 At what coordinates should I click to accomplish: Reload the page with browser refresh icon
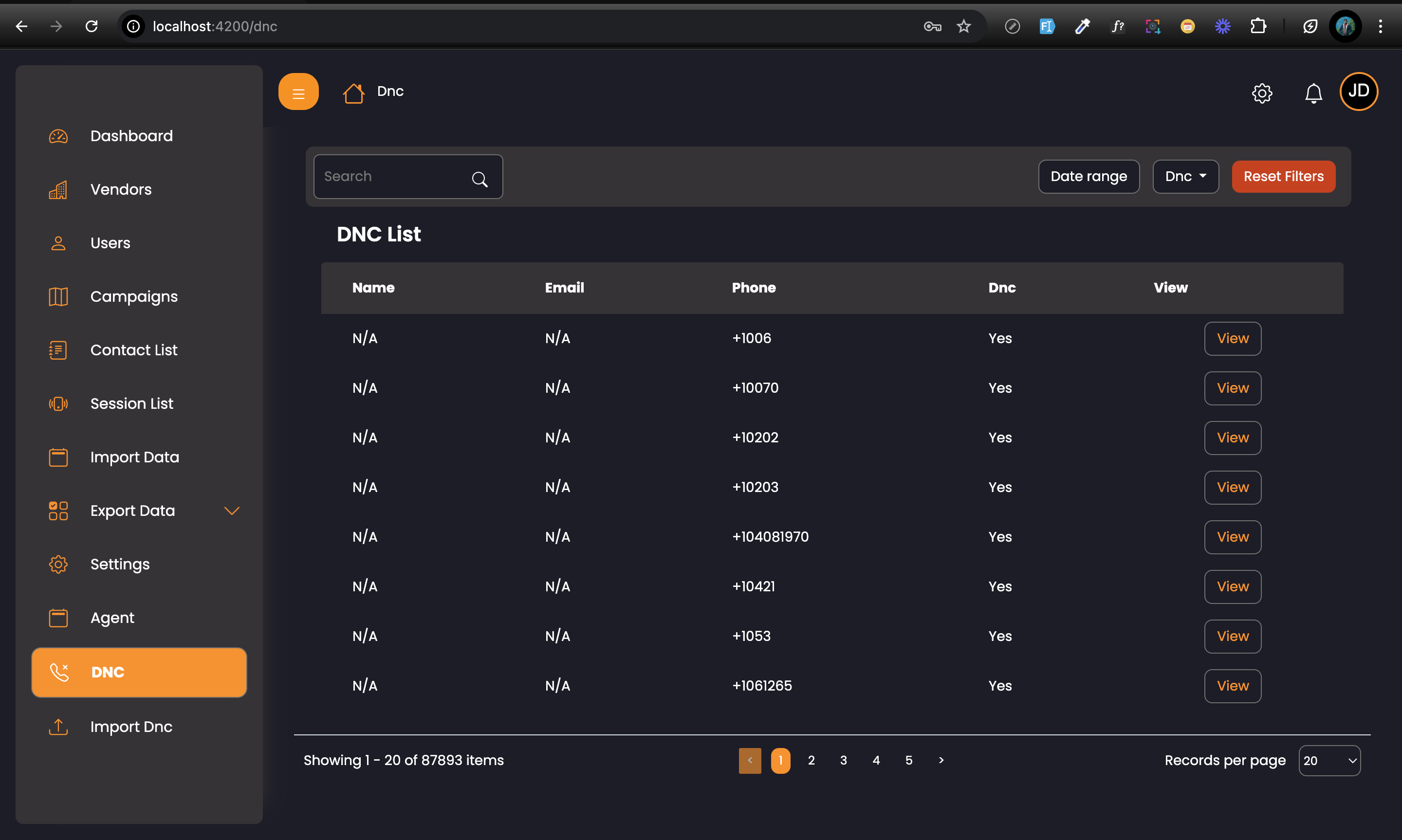pos(92,26)
